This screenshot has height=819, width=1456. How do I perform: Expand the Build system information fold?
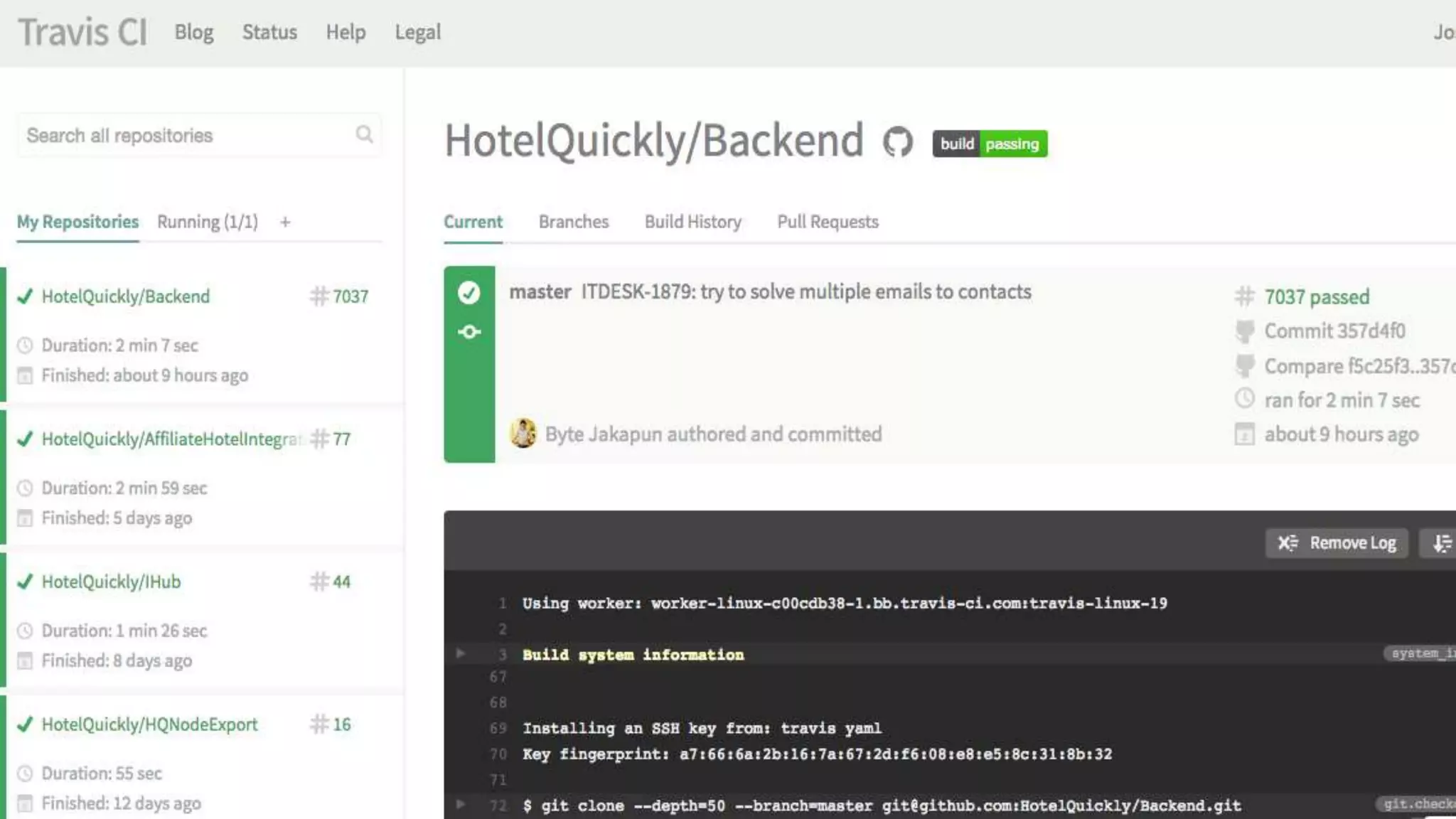tap(461, 653)
